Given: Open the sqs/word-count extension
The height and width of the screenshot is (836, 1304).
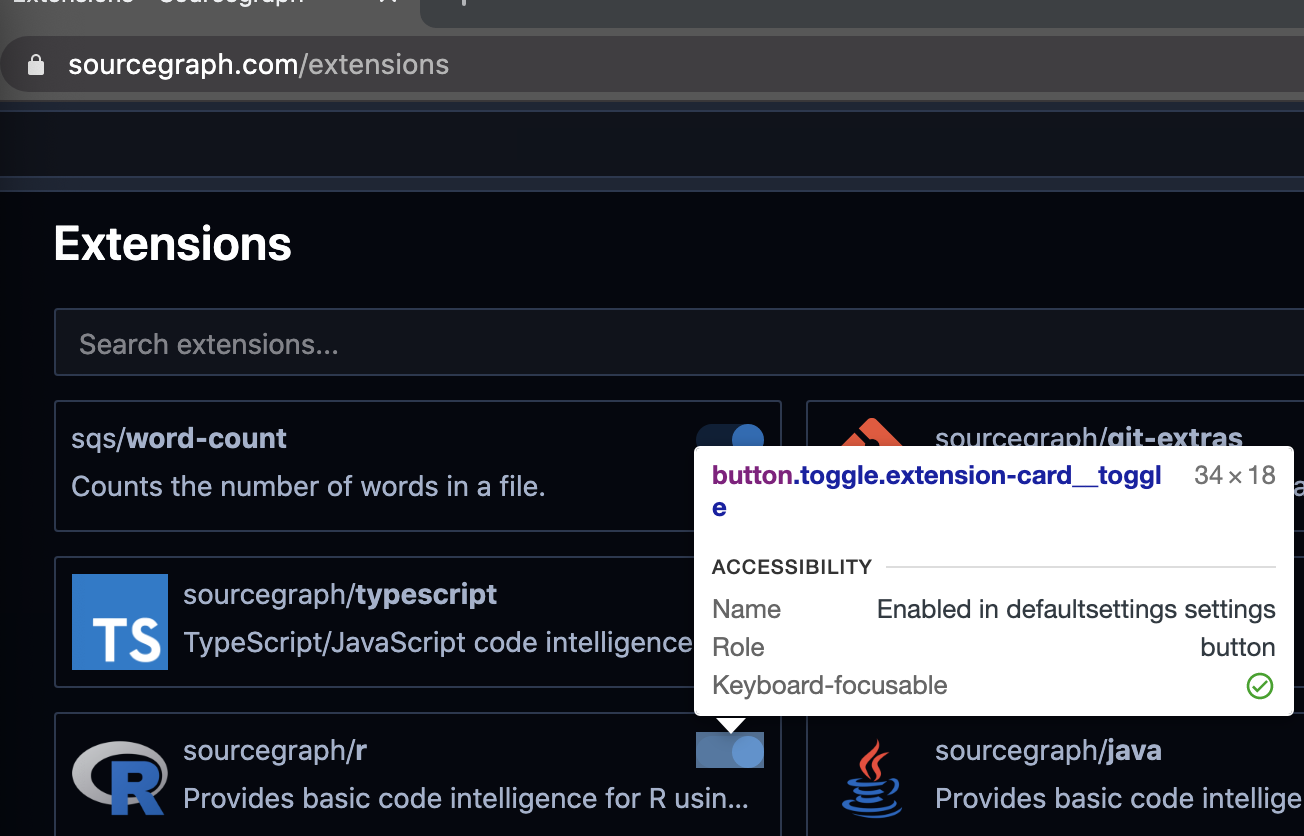Looking at the screenshot, I should pos(179,438).
